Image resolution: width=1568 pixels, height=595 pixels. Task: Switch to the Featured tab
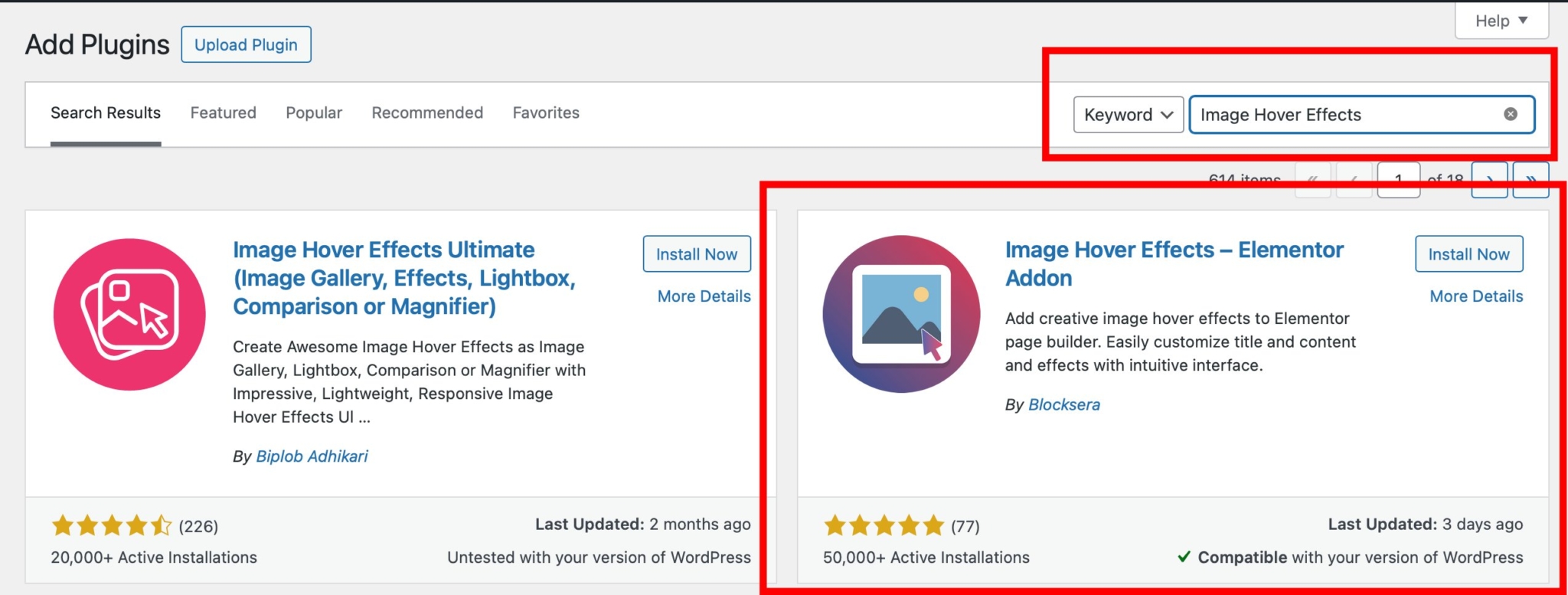click(223, 113)
